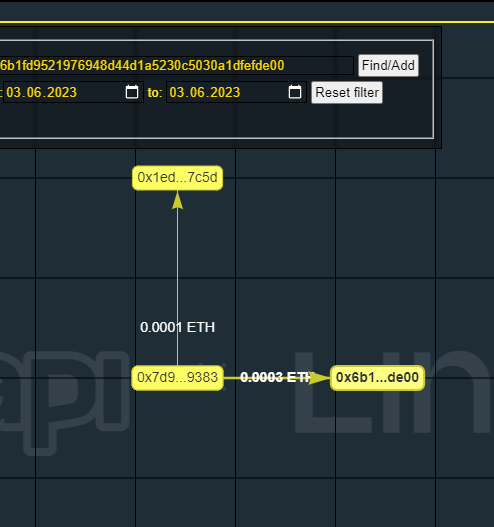Select node 0x6b1...de00
Viewport: 494px width, 527px height.
[x=377, y=378]
